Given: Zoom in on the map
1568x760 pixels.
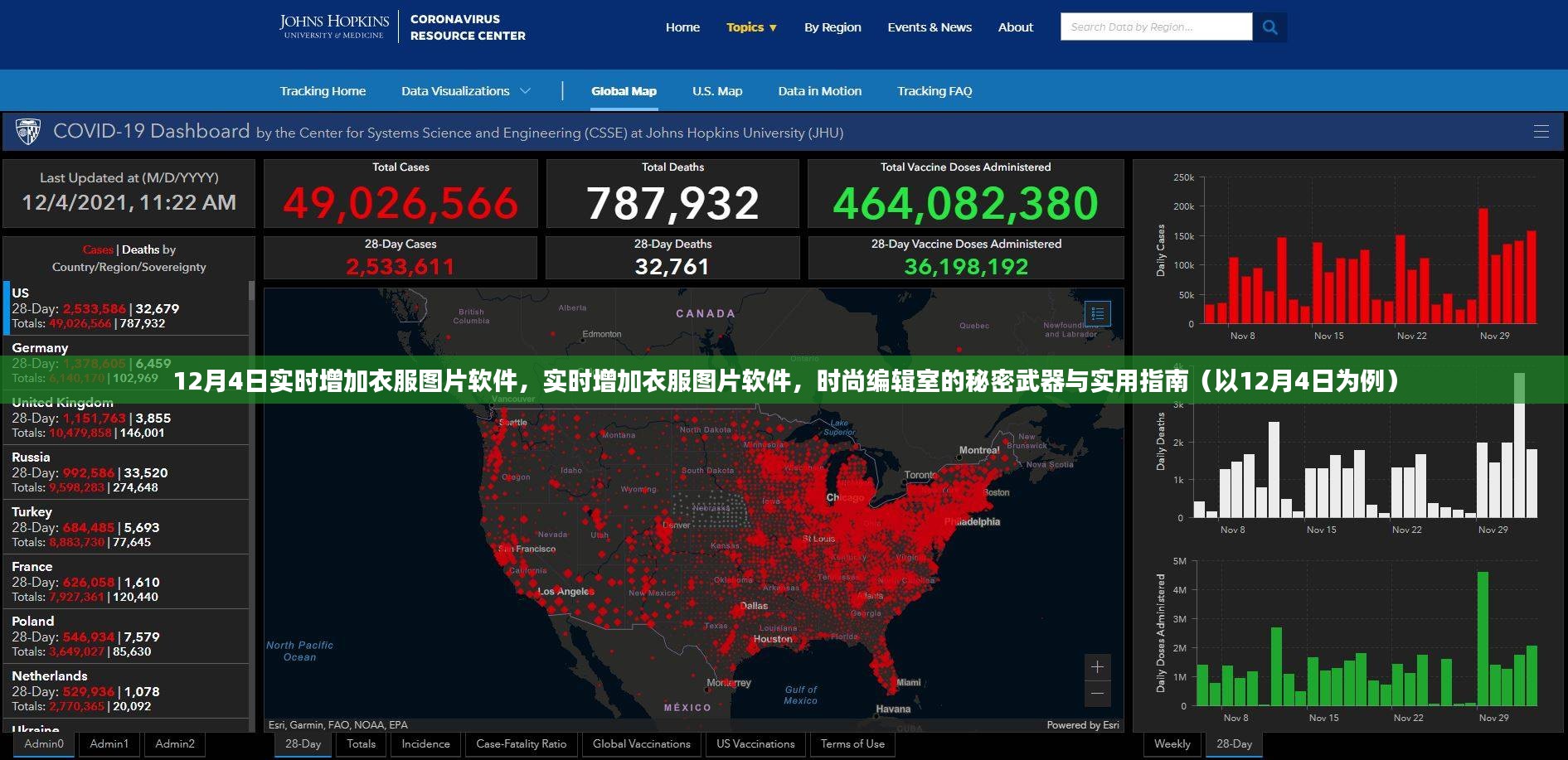Looking at the screenshot, I should 1097,667.
